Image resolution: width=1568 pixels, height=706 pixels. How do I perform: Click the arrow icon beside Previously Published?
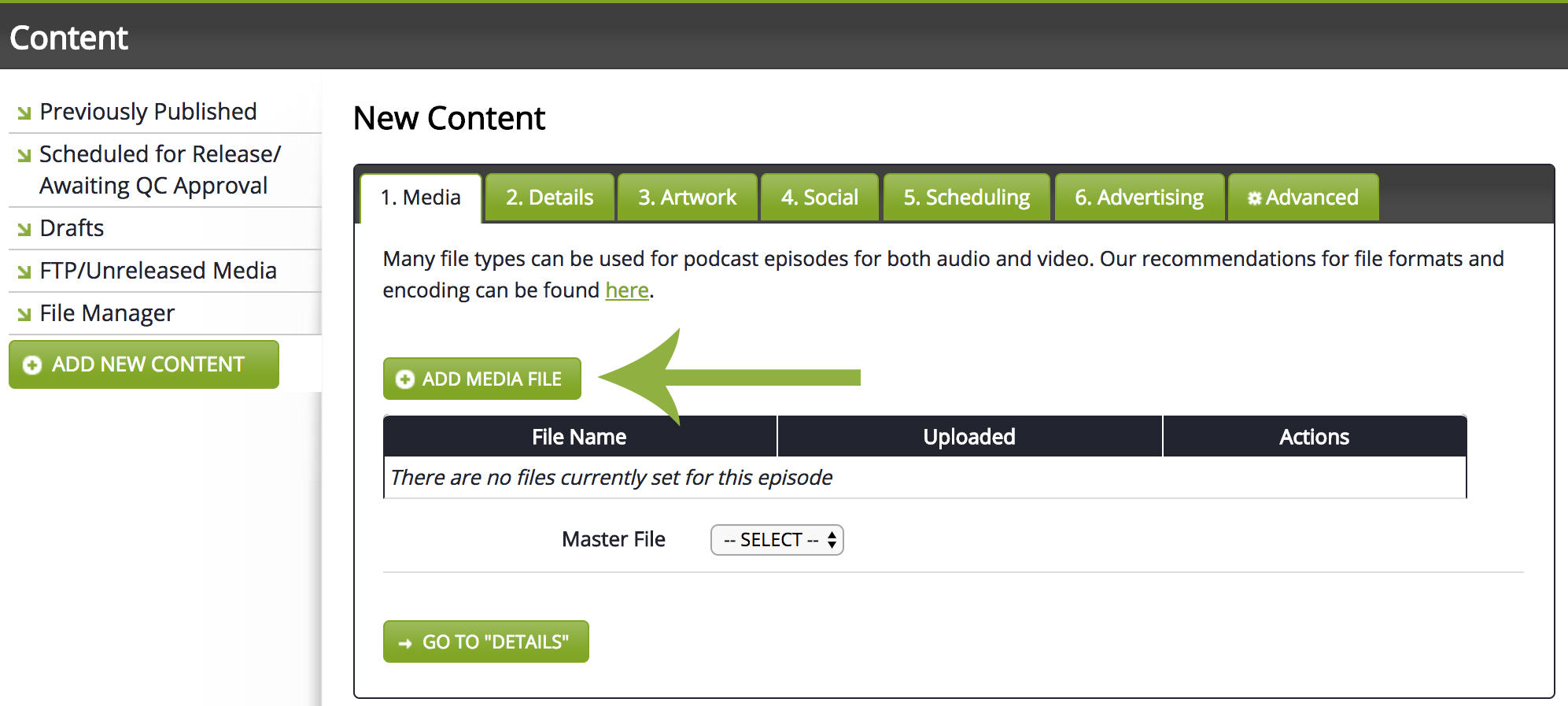(24, 113)
